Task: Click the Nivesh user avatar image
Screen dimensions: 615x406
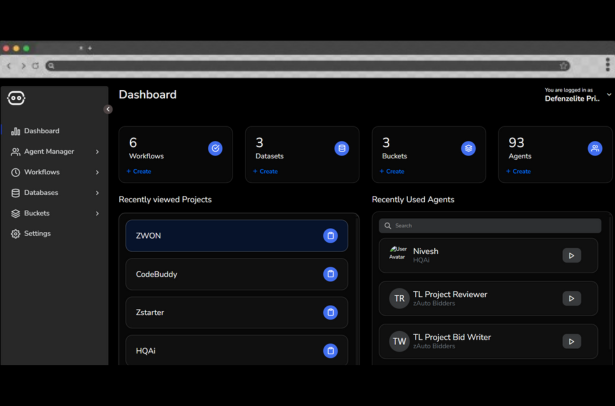Action: pos(398,253)
